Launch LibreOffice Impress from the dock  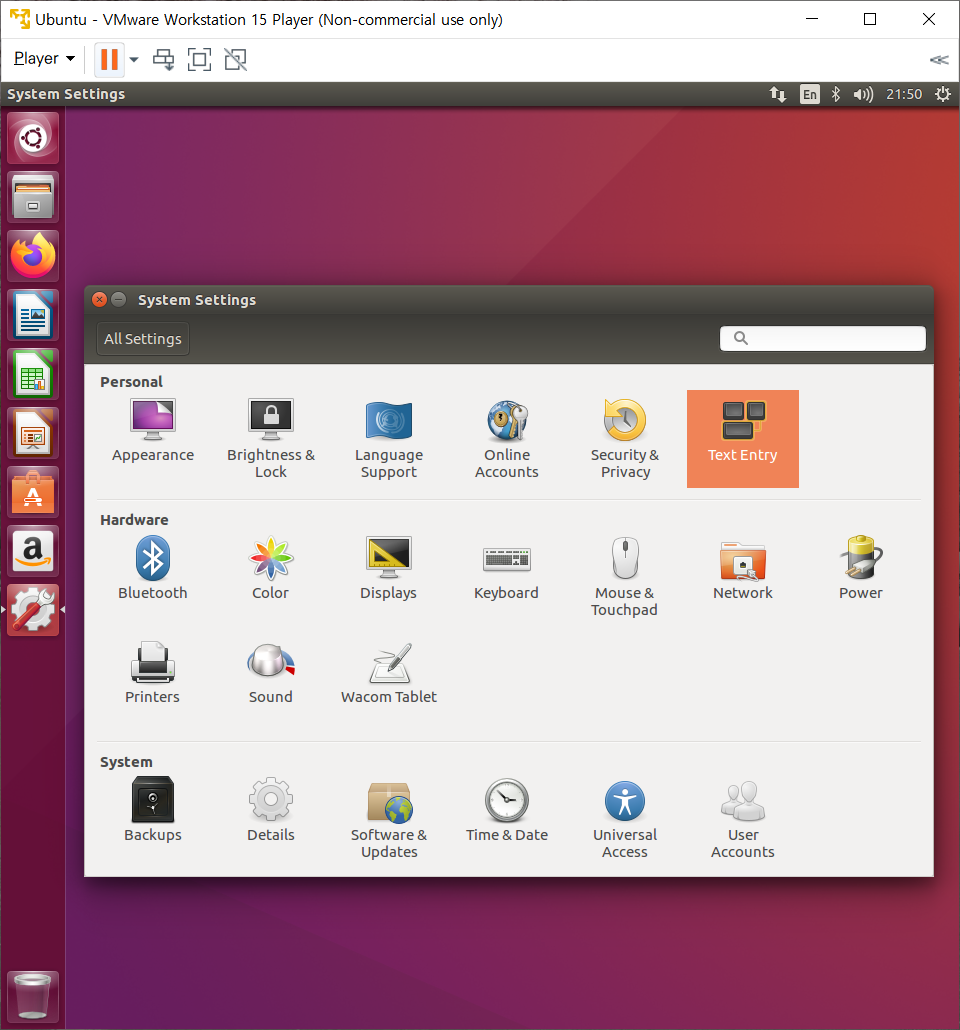click(x=33, y=434)
